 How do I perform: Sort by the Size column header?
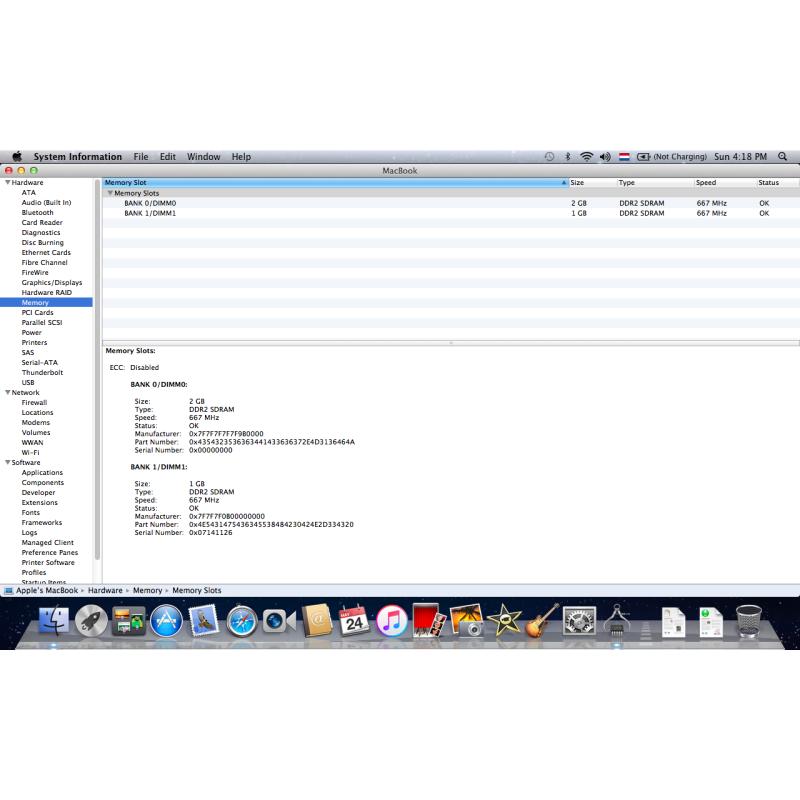click(593, 182)
